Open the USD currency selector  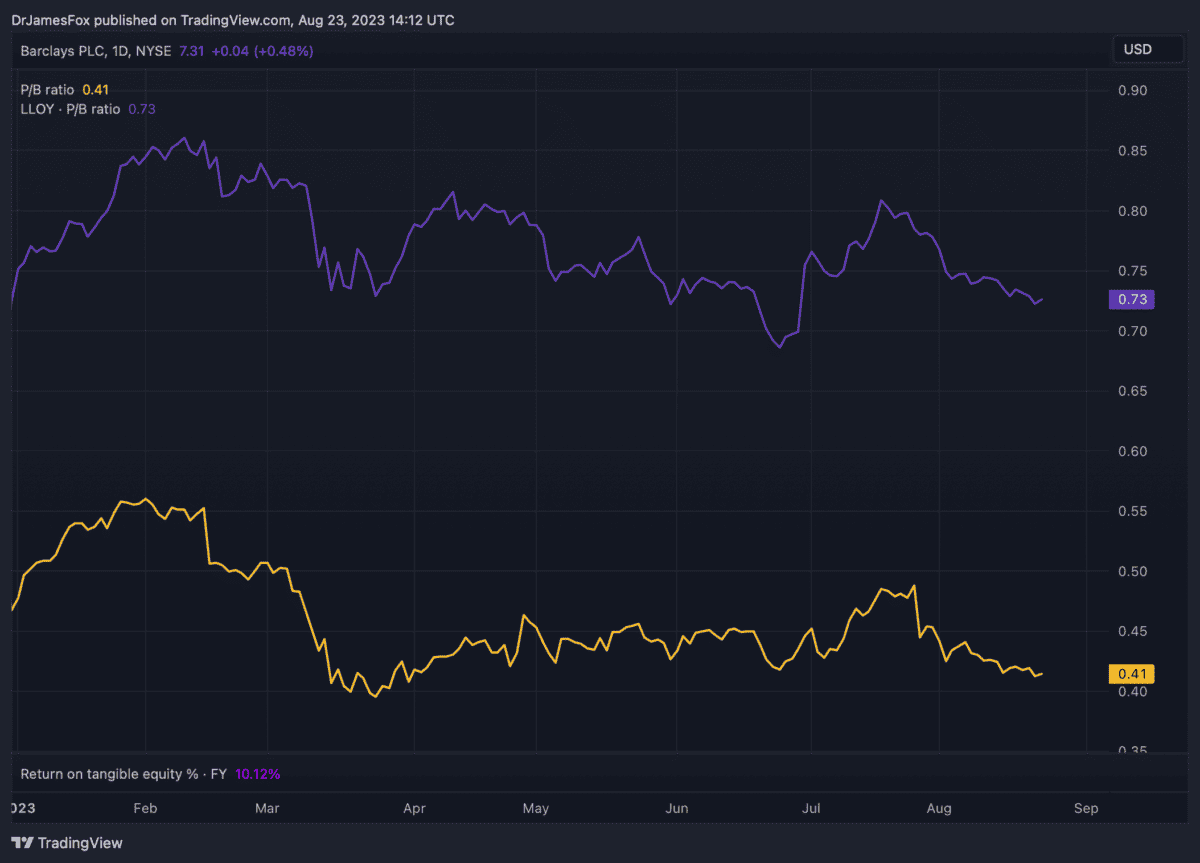[x=1137, y=49]
